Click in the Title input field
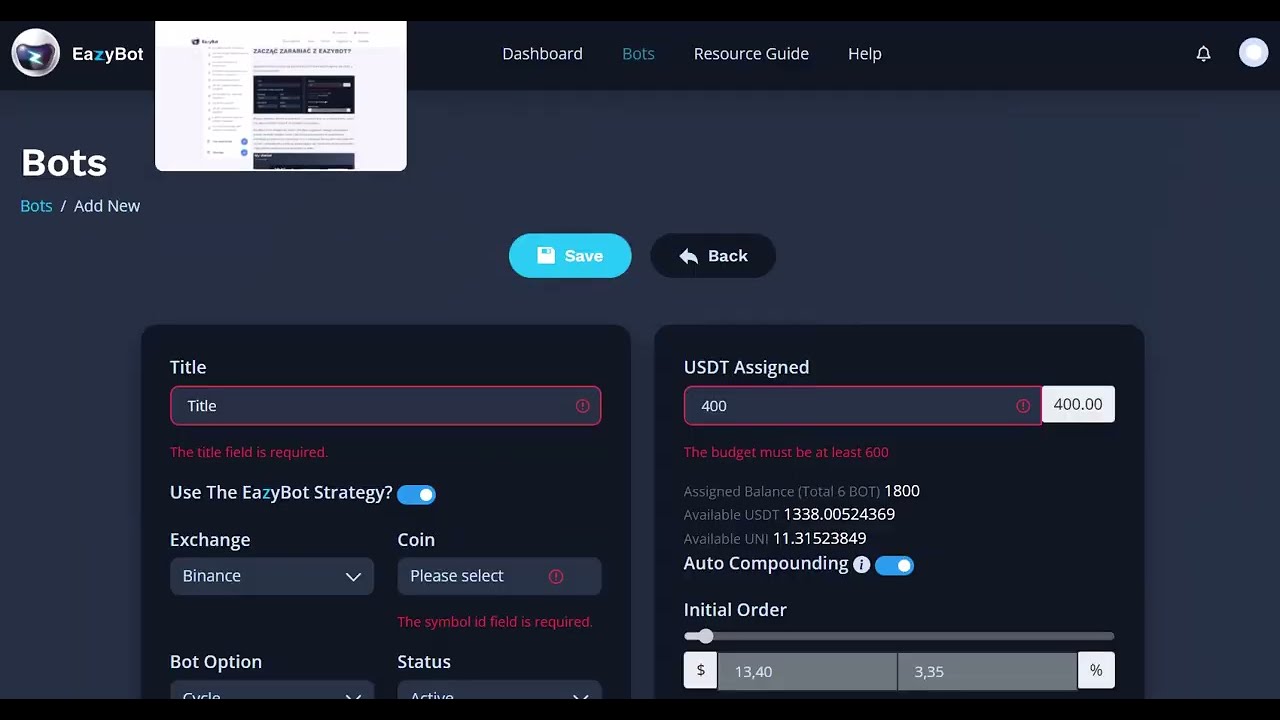 385,406
